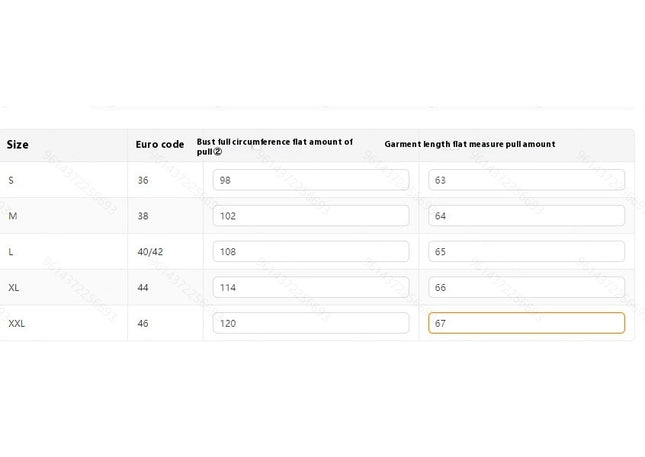Click the bust input showing 114
This screenshot has height=457, width=645.
pos(311,287)
